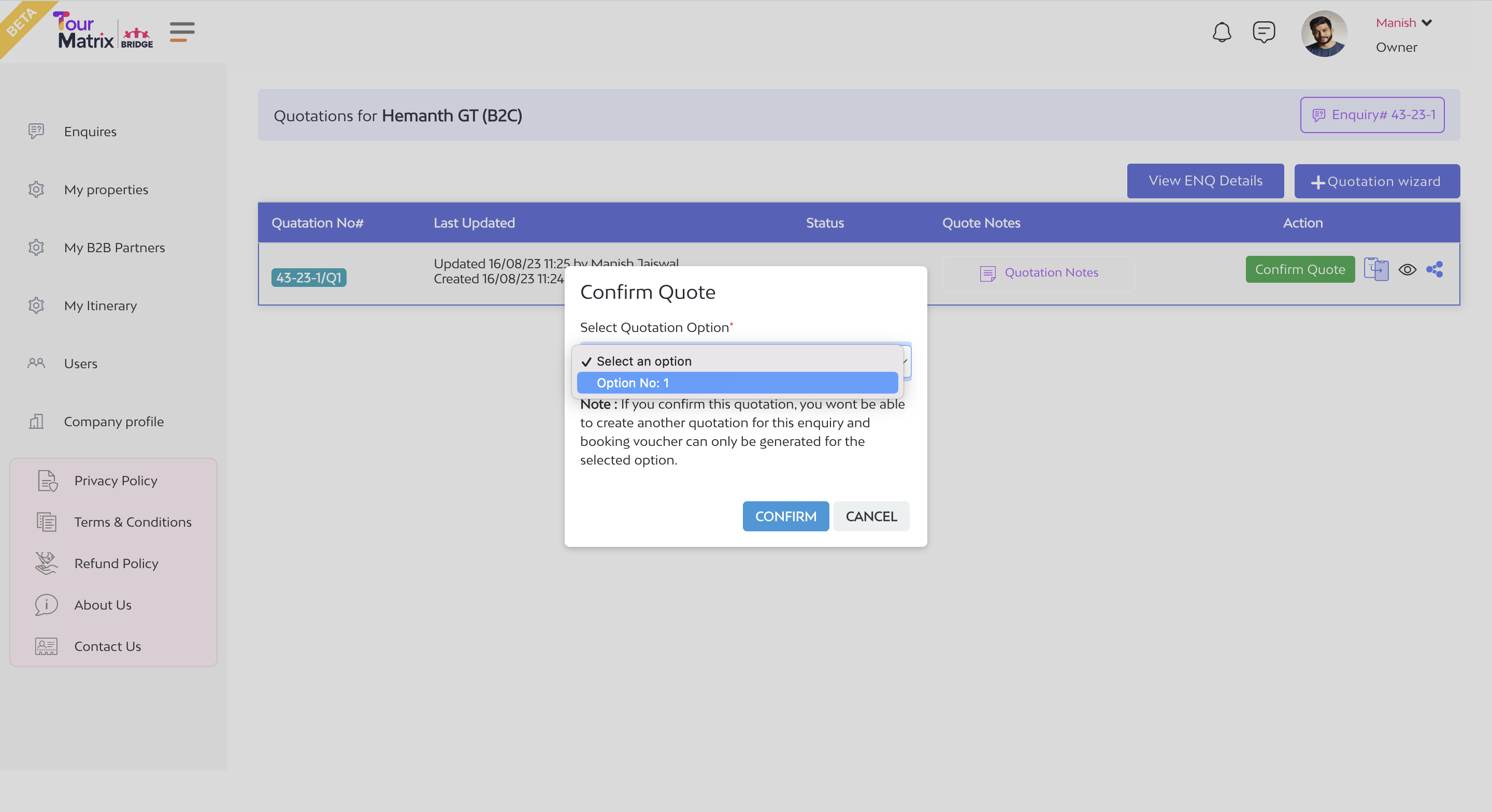
Task: View quotation using the eye icon
Action: pos(1407,269)
